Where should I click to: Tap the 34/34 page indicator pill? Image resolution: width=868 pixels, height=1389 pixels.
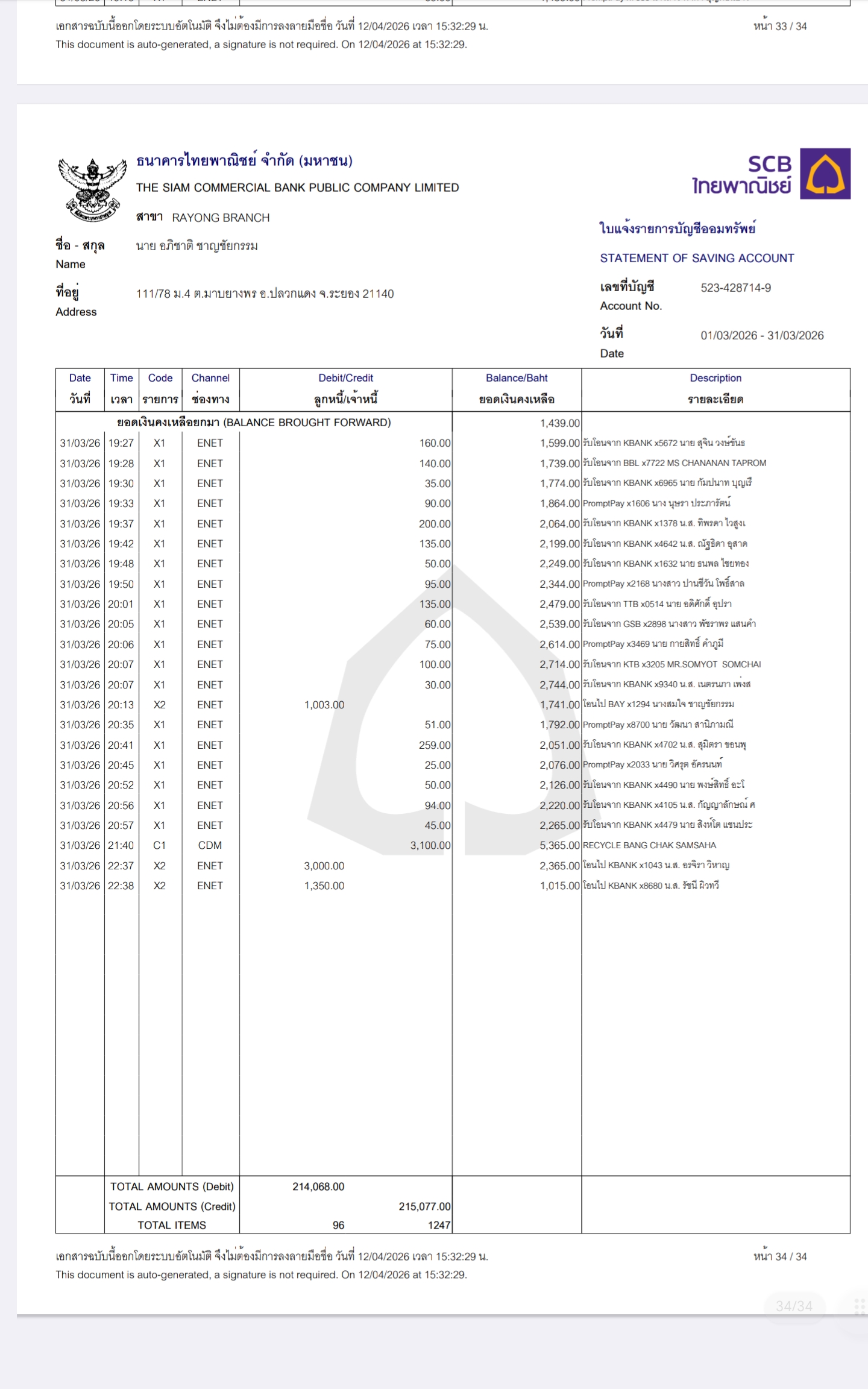pyautogui.click(x=793, y=1306)
